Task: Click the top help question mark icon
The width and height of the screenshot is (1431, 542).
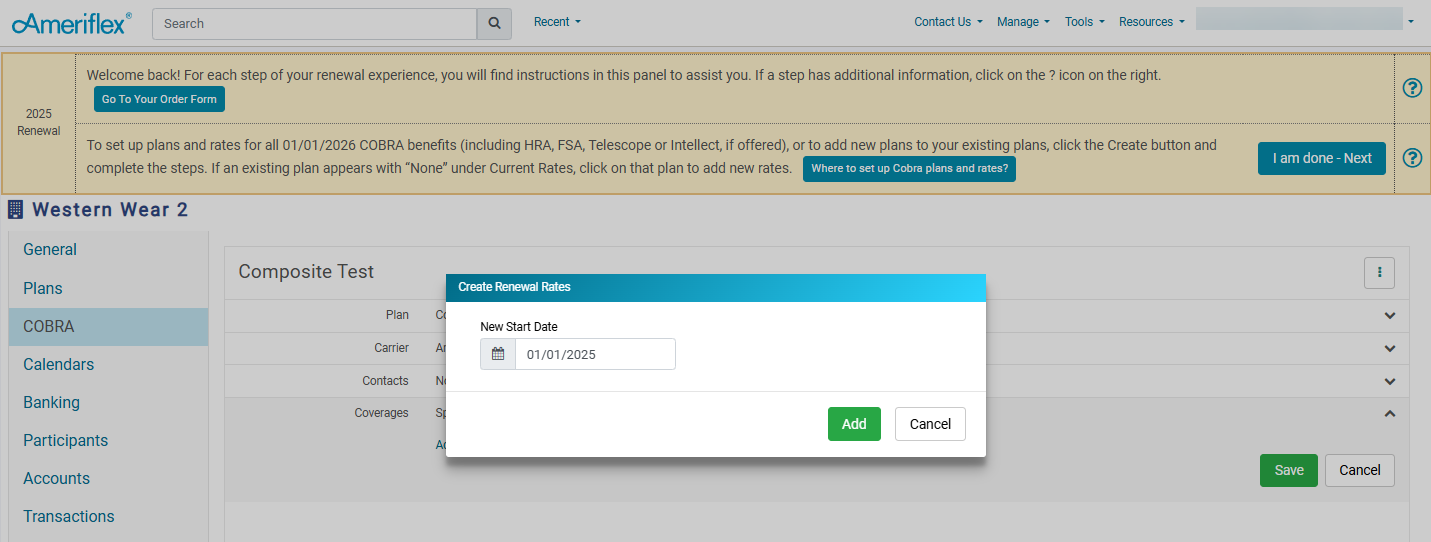Action: 1412,88
